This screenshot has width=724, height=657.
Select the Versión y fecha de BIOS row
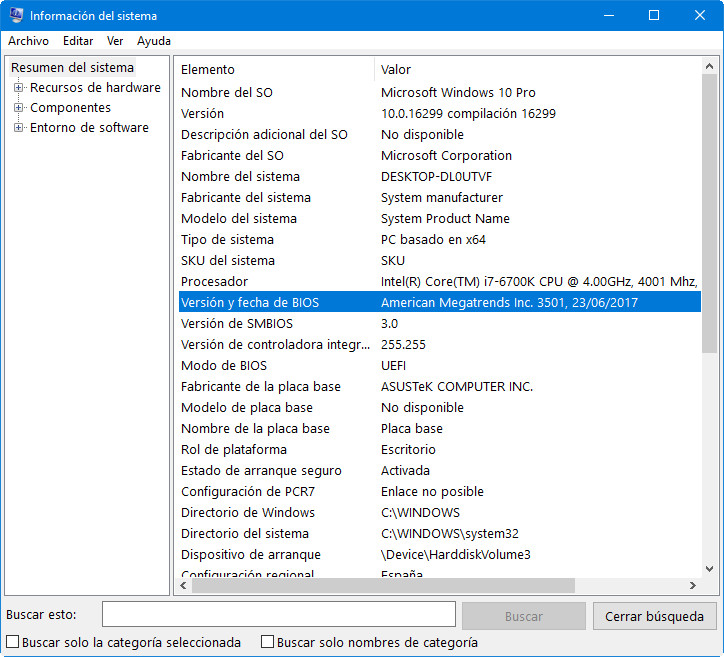click(440, 302)
